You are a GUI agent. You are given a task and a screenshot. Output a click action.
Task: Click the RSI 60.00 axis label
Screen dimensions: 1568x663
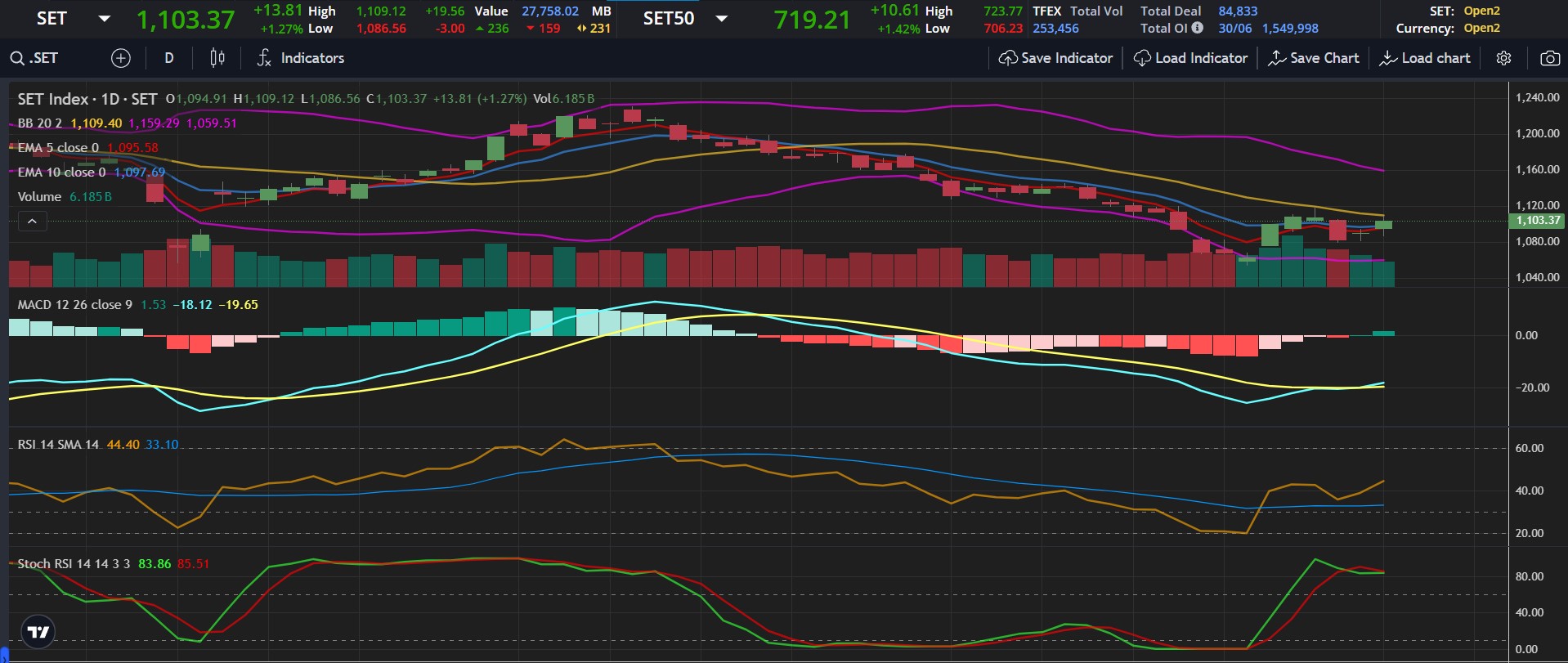tap(1530, 448)
